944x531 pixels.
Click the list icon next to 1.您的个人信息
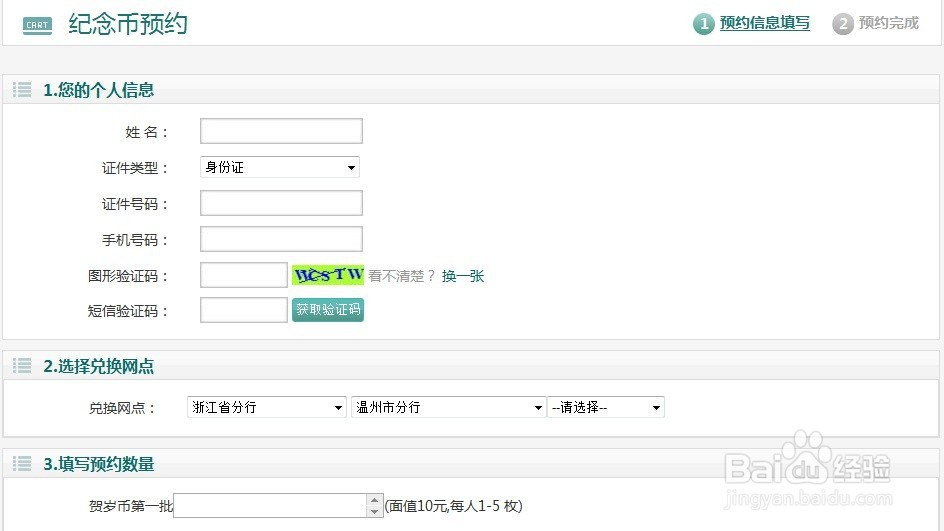tap(22, 90)
